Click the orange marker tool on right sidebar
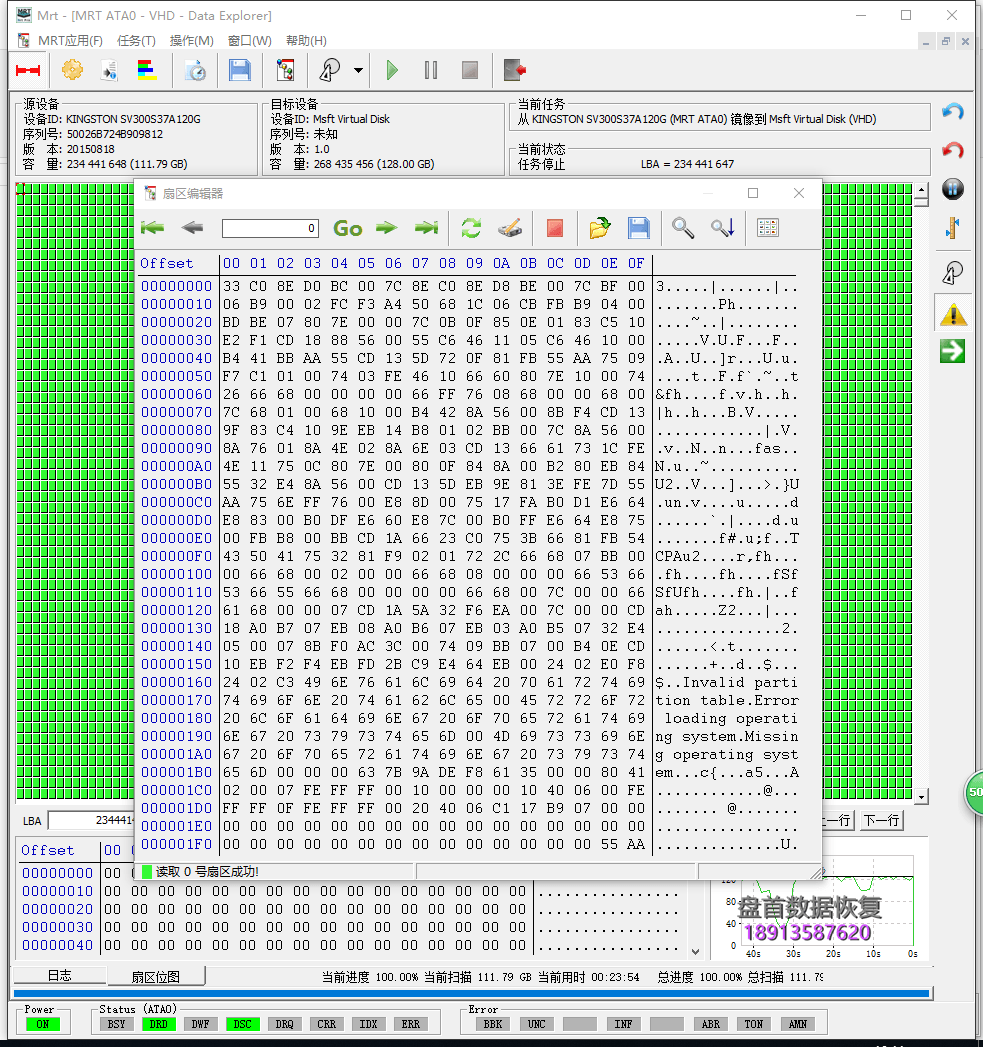 [953, 228]
